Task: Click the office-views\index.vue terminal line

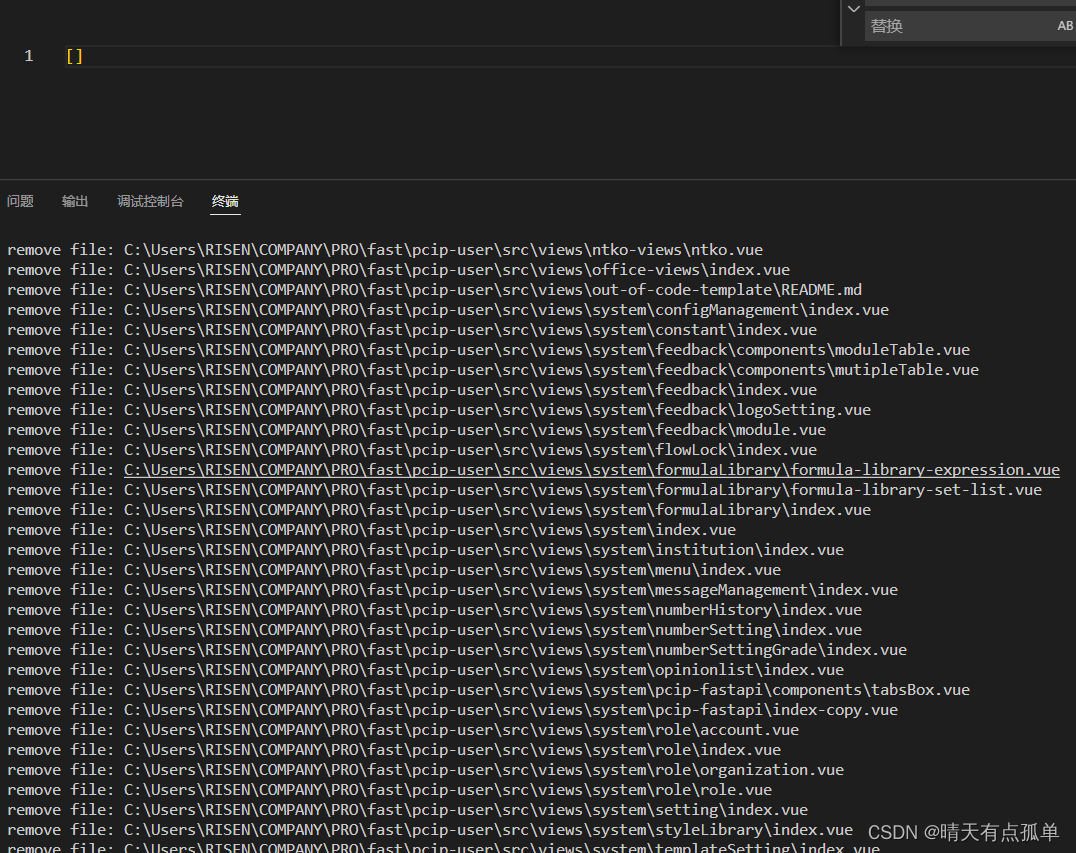Action: tap(399, 270)
